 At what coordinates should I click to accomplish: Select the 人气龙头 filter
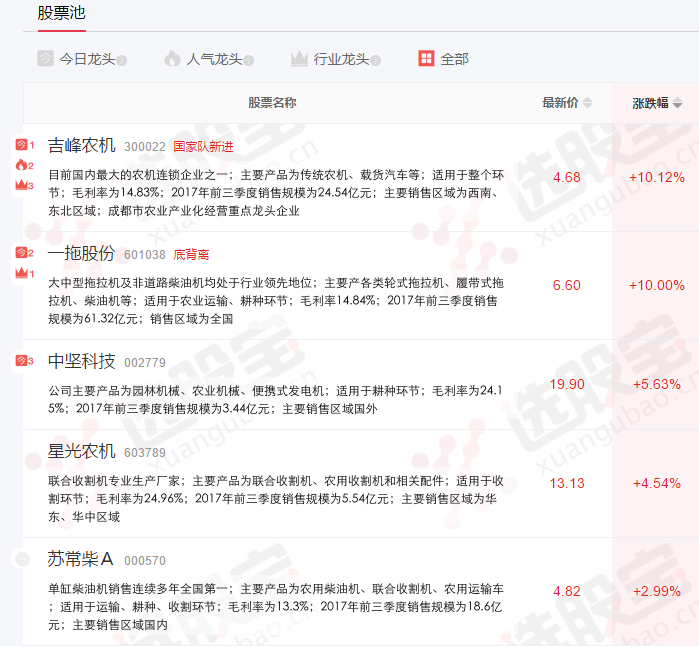point(209,59)
